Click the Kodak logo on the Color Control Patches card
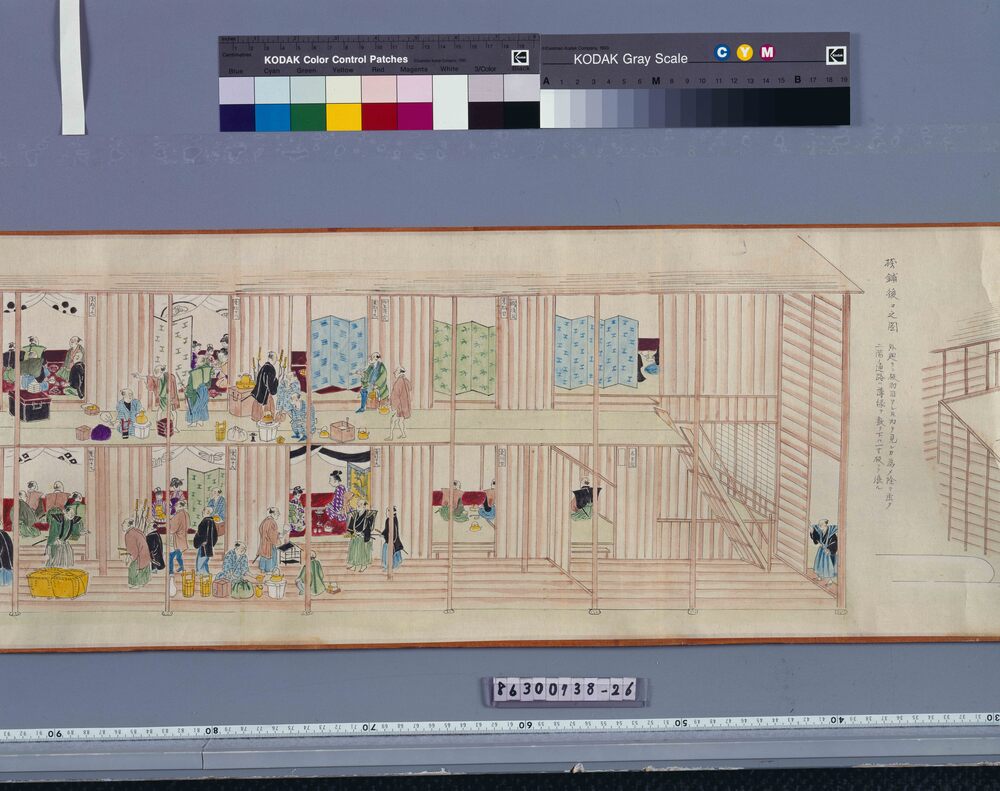The width and height of the screenshot is (1000, 791). point(520,58)
